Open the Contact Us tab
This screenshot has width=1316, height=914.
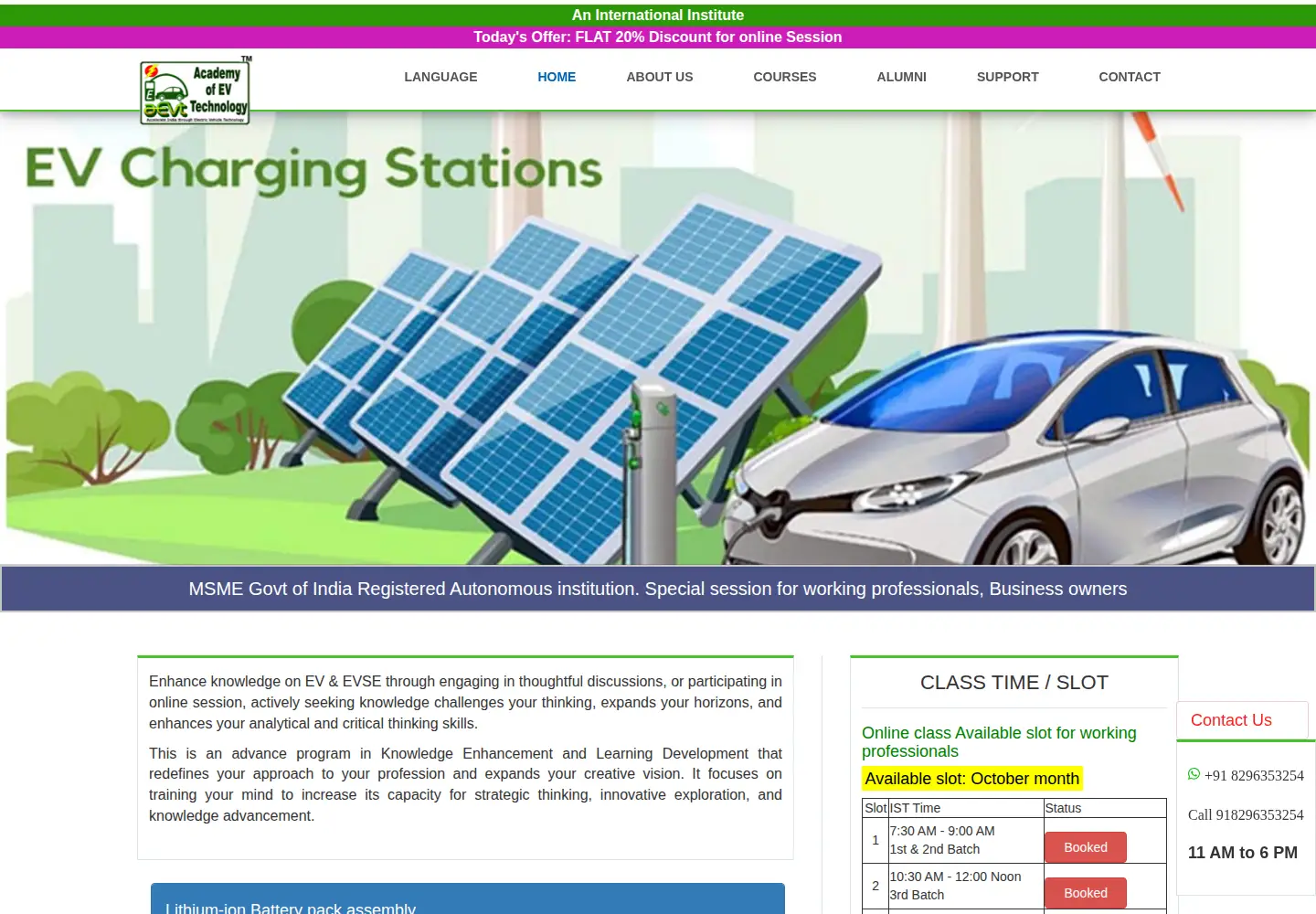click(1242, 720)
